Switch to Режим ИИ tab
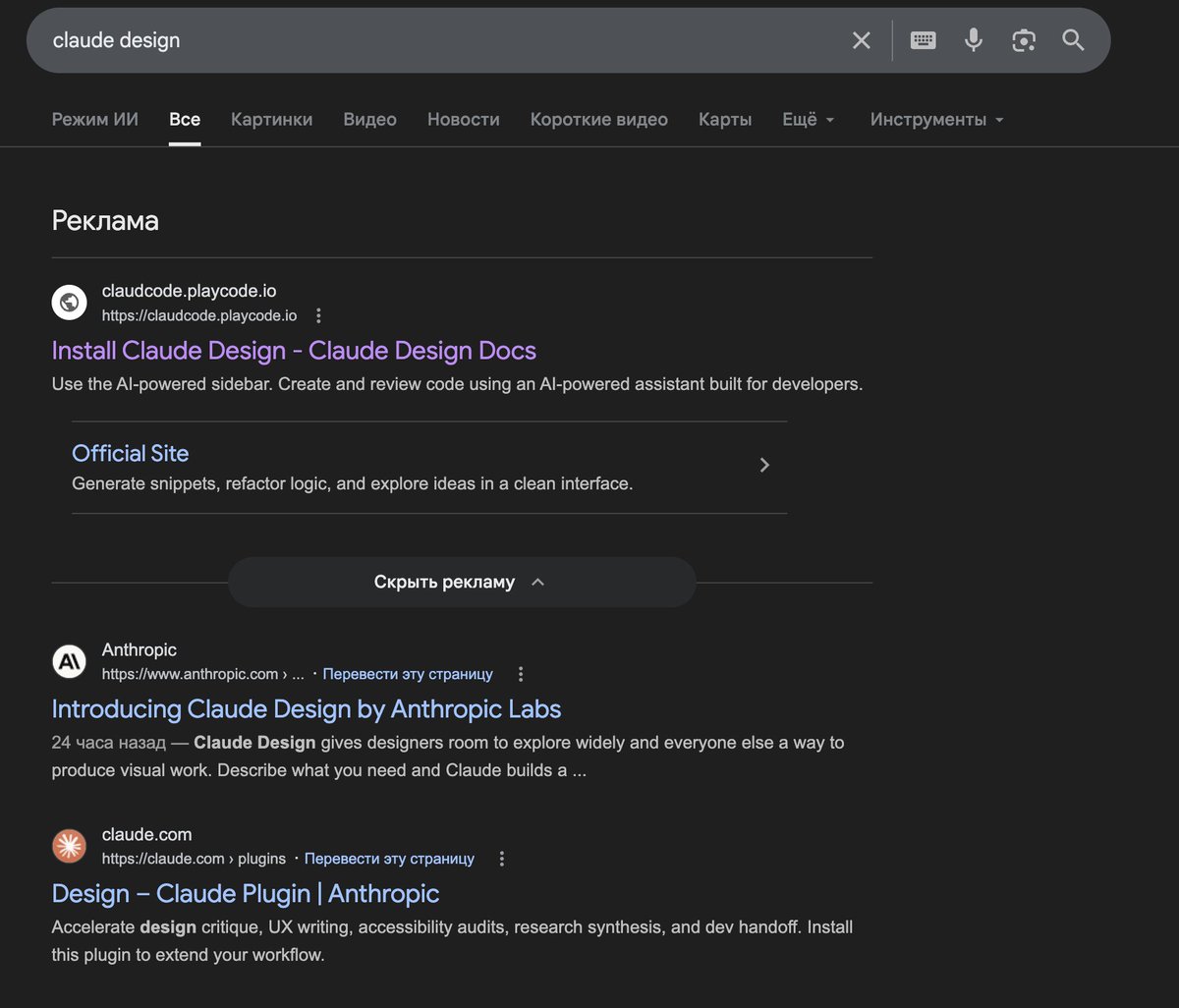 point(95,119)
